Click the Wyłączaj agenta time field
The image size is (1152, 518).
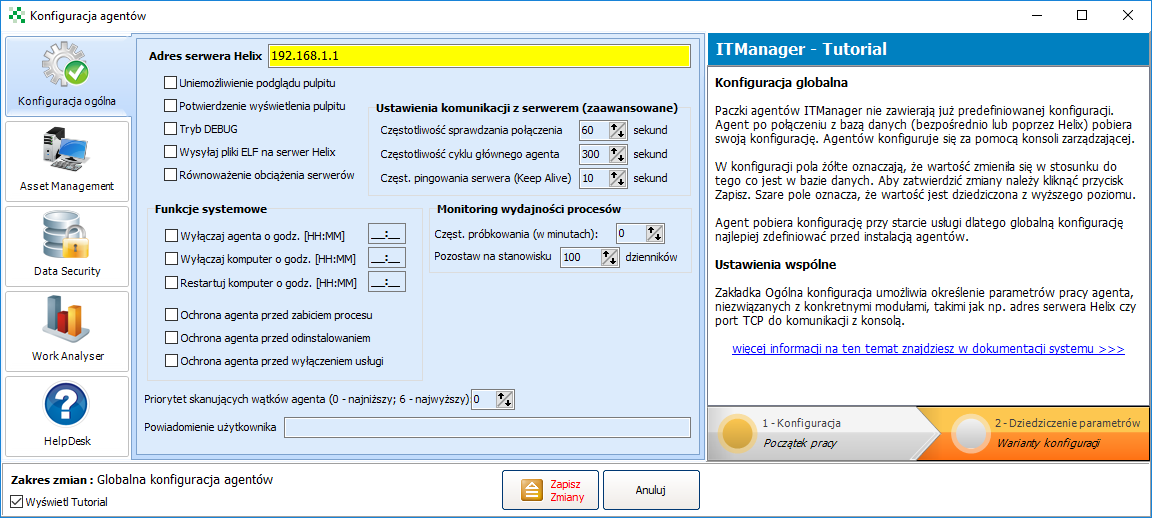(386, 236)
